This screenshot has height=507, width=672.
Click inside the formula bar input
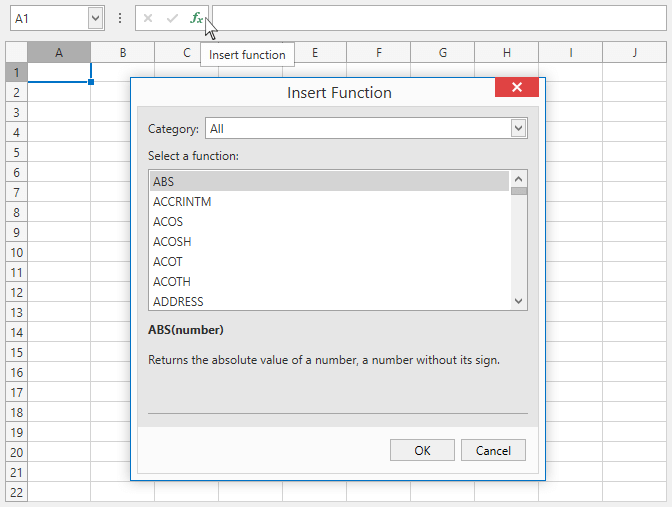coord(440,18)
